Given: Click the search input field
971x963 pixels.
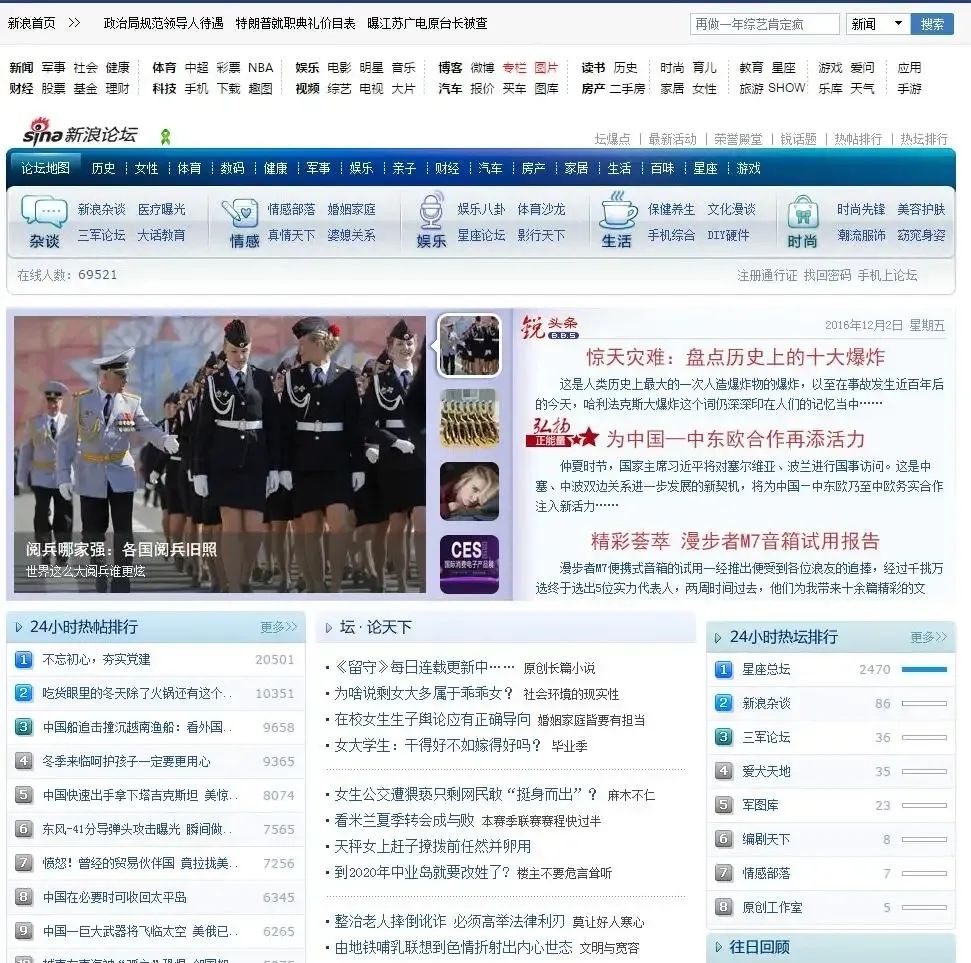Looking at the screenshot, I should point(765,24).
